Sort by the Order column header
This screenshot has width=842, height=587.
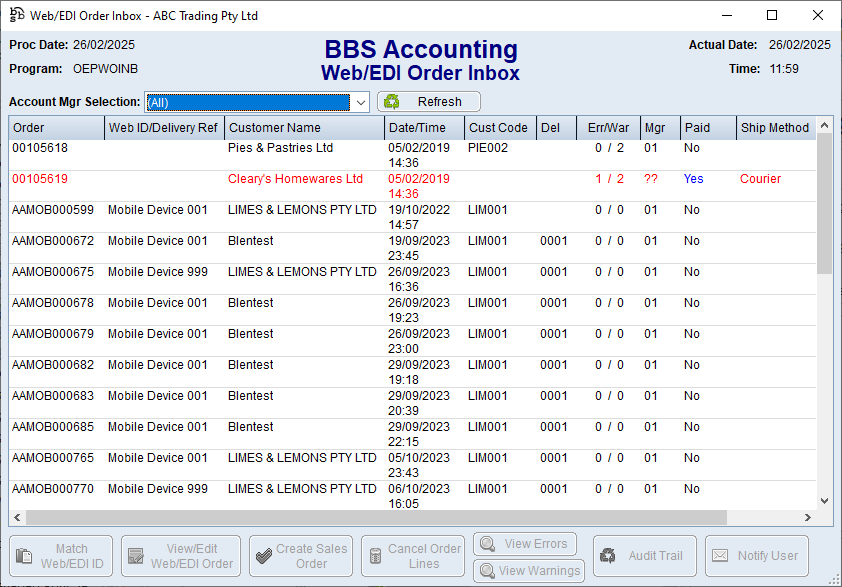56,128
